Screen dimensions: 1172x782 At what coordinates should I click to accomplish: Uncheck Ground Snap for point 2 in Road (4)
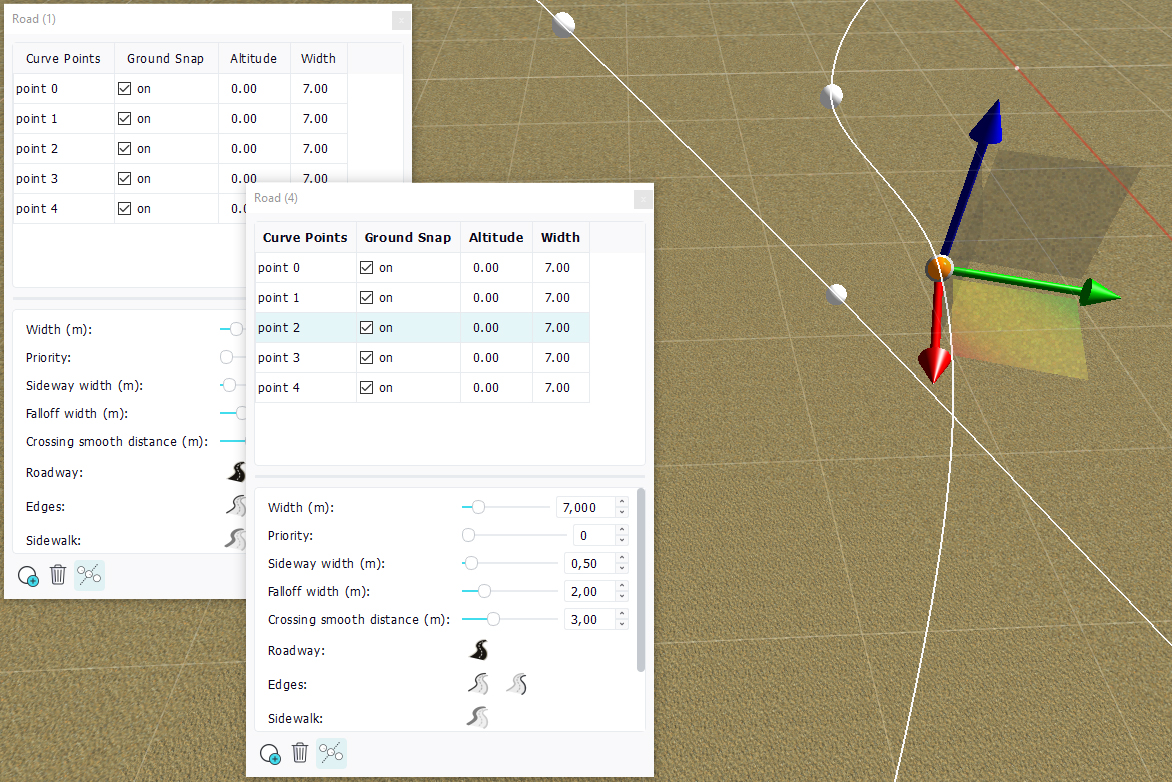(x=366, y=328)
